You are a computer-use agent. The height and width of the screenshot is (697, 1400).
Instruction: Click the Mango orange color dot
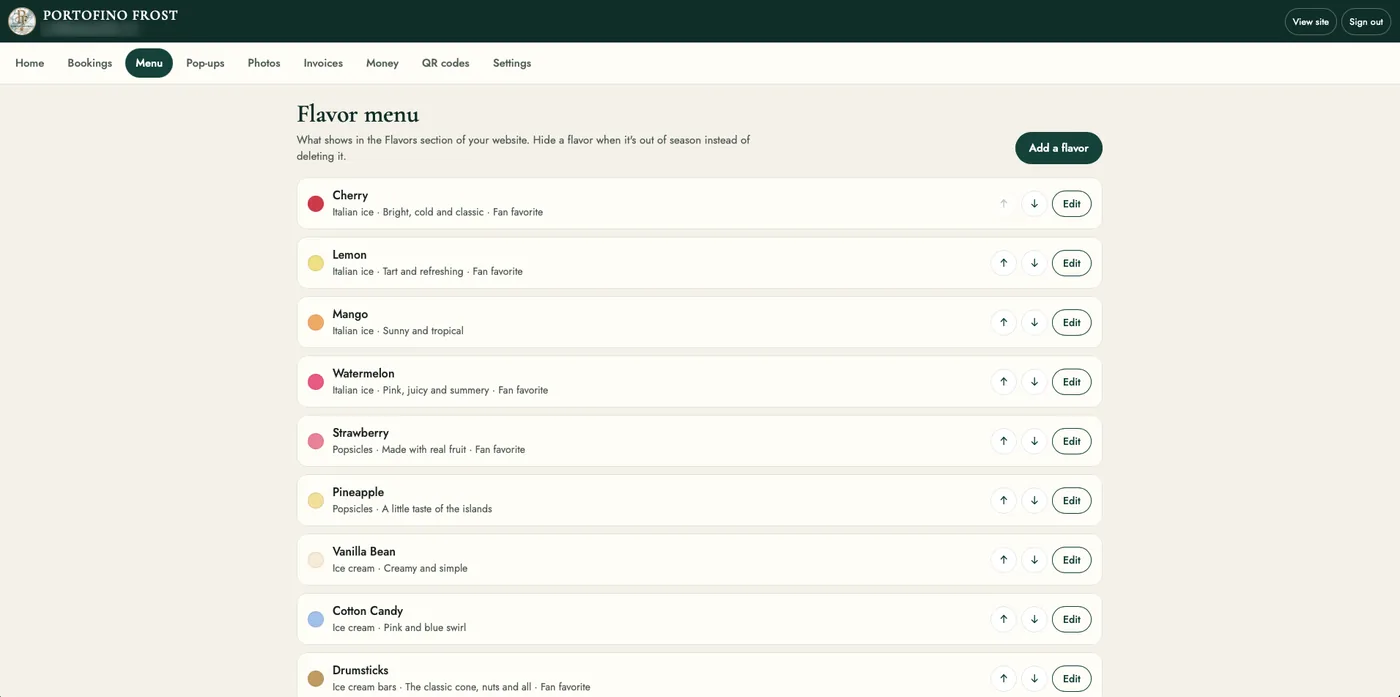[316, 322]
